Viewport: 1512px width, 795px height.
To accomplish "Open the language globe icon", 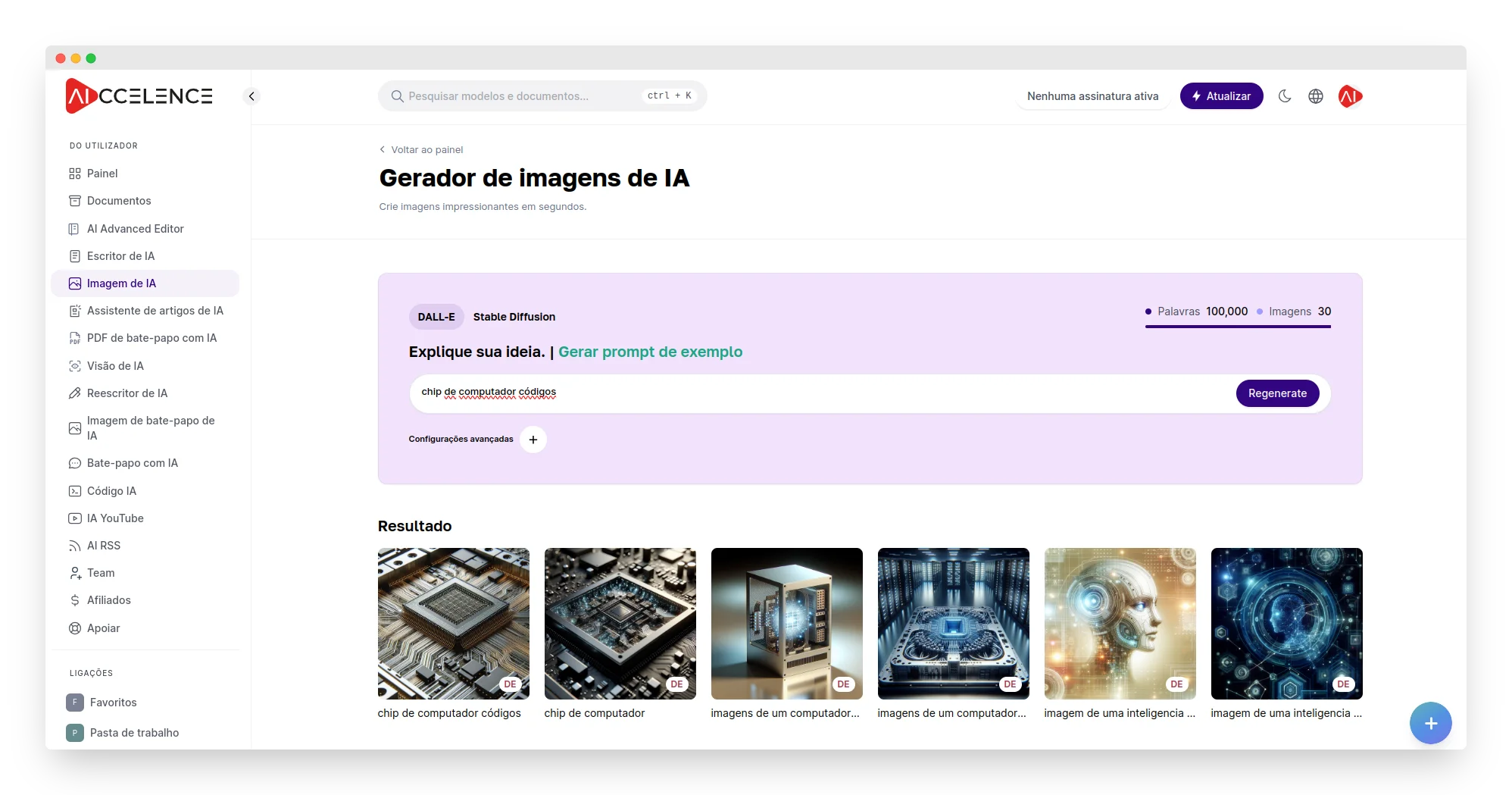I will click(1316, 96).
